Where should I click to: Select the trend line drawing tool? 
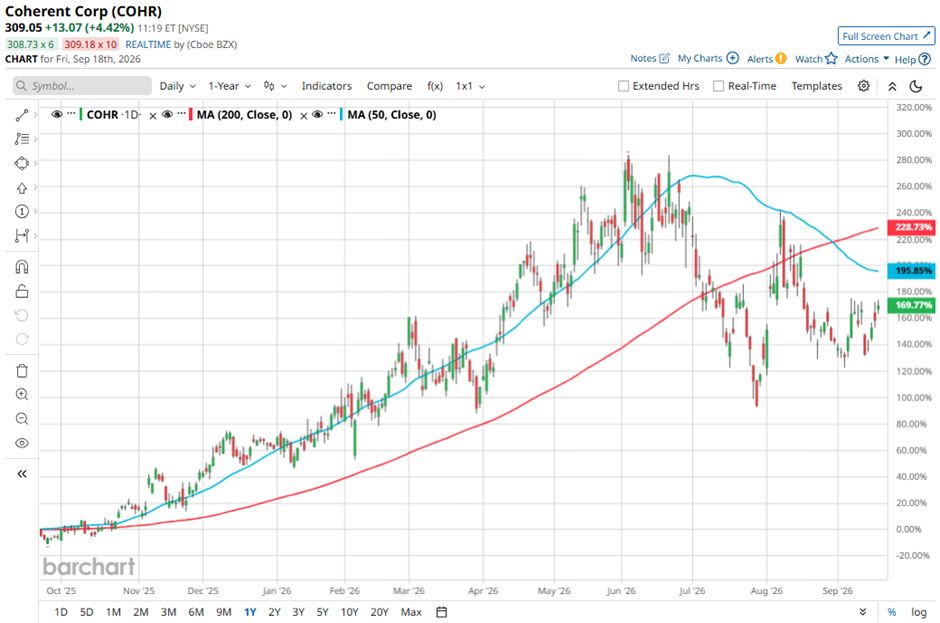click(22, 115)
